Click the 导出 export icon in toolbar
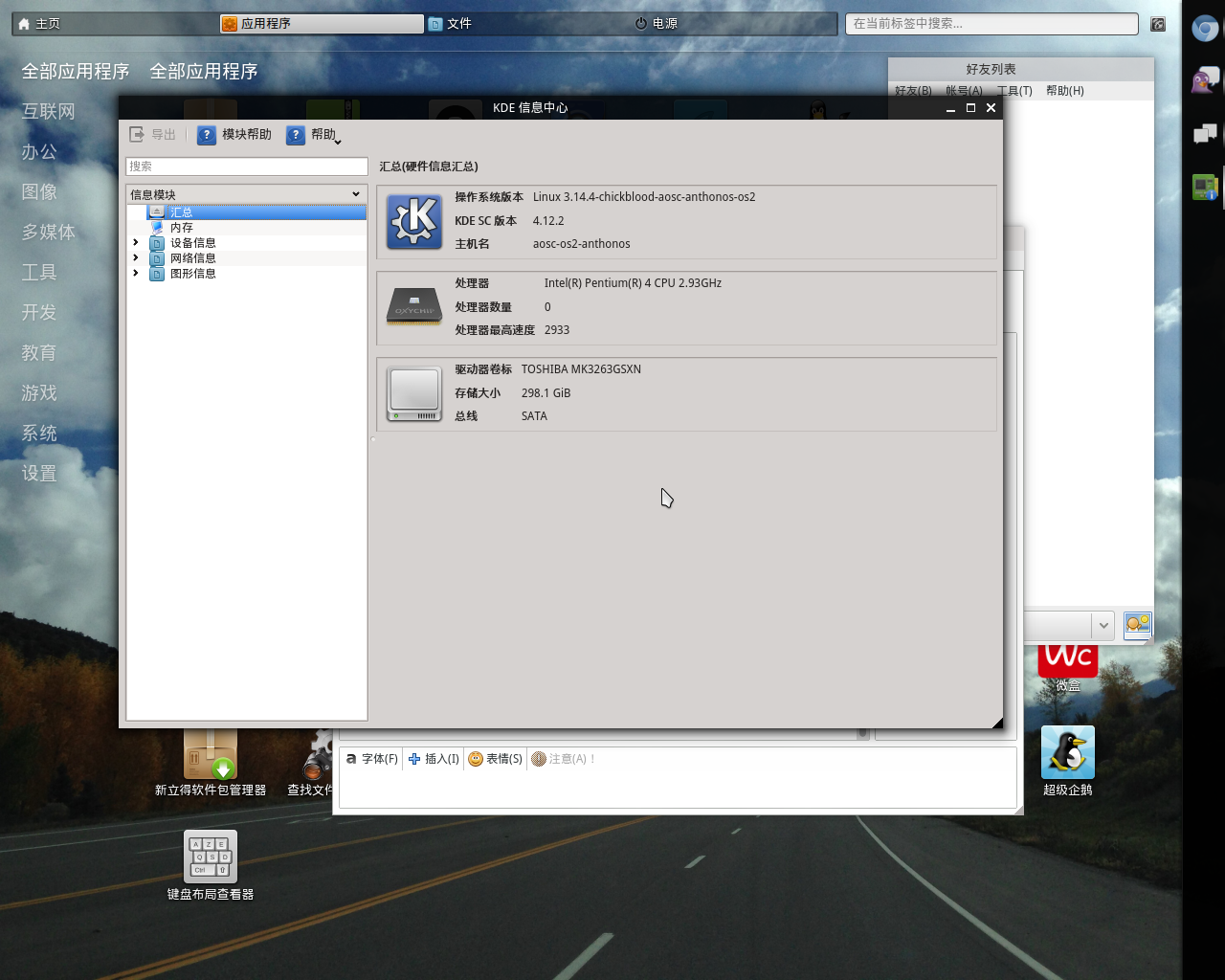The height and width of the screenshot is (980, 1225). [x=137, y=135]
